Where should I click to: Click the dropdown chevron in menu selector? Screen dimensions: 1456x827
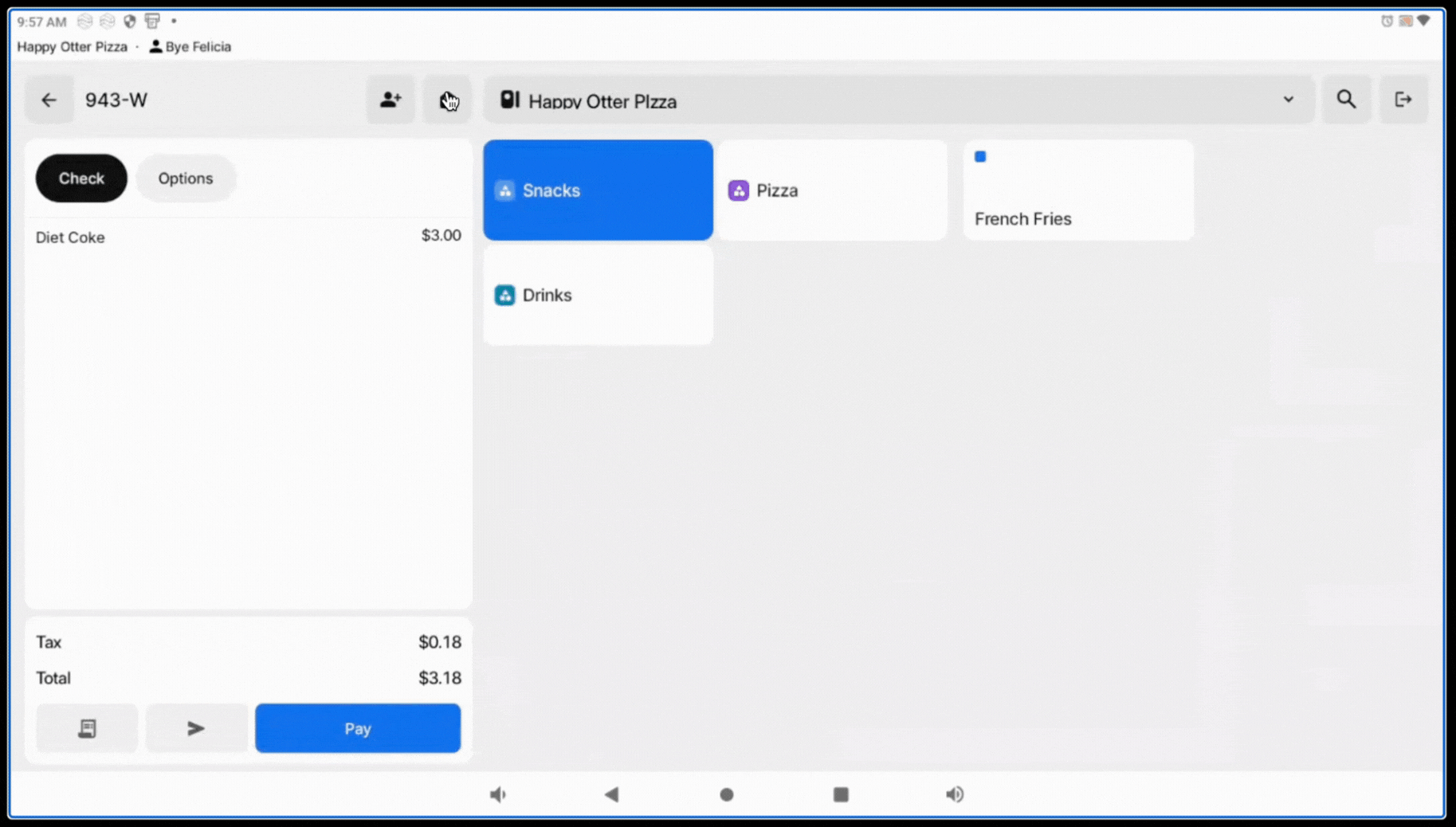(x=1288, y=100)
